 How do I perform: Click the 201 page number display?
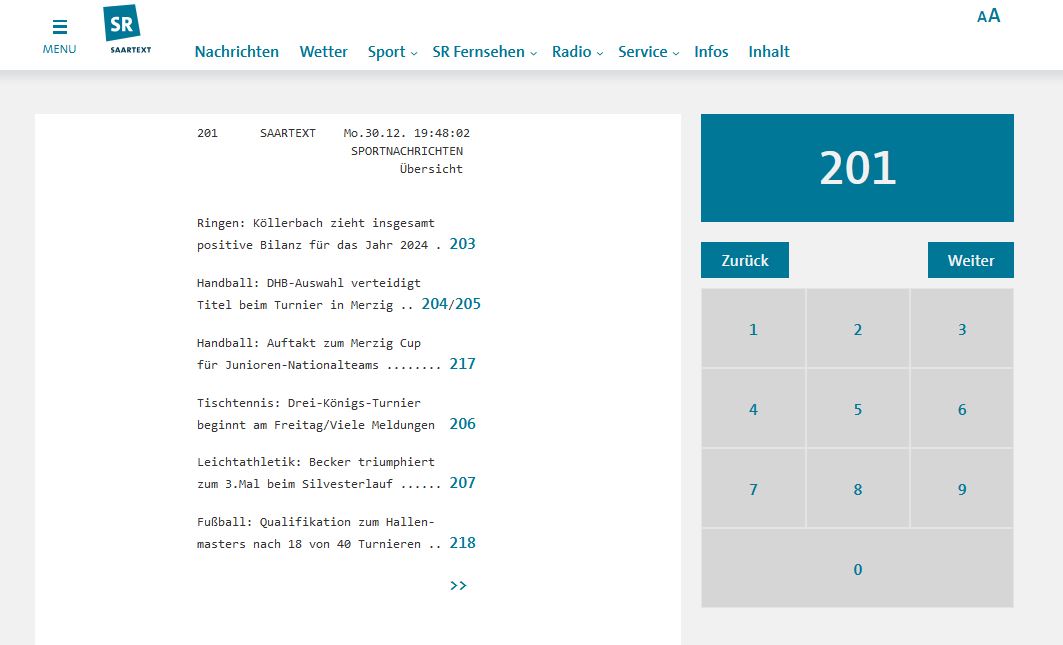tap(857, 168)
